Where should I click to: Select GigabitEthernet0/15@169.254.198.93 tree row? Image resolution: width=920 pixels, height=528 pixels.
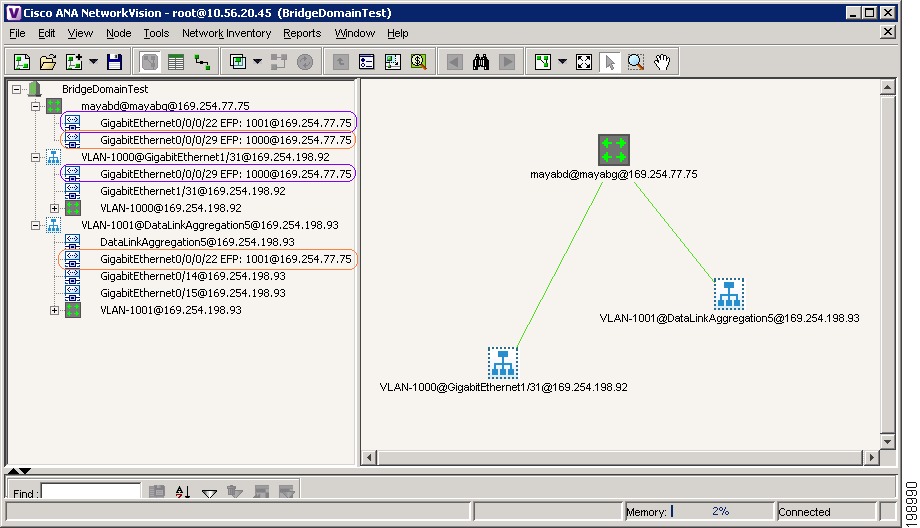[192, 293]
